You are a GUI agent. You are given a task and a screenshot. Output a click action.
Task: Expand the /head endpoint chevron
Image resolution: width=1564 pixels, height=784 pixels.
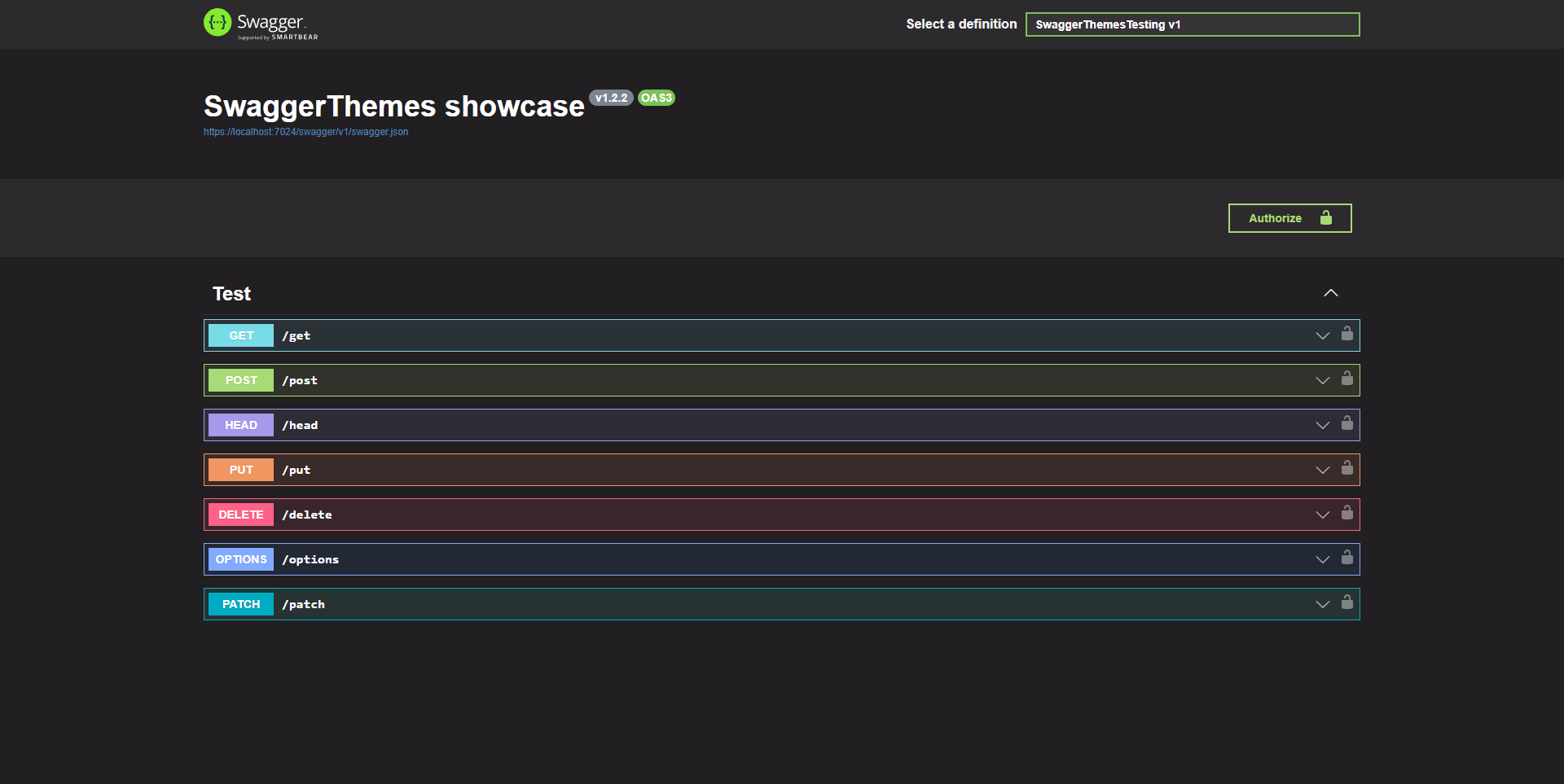[x=1323, y=425]
